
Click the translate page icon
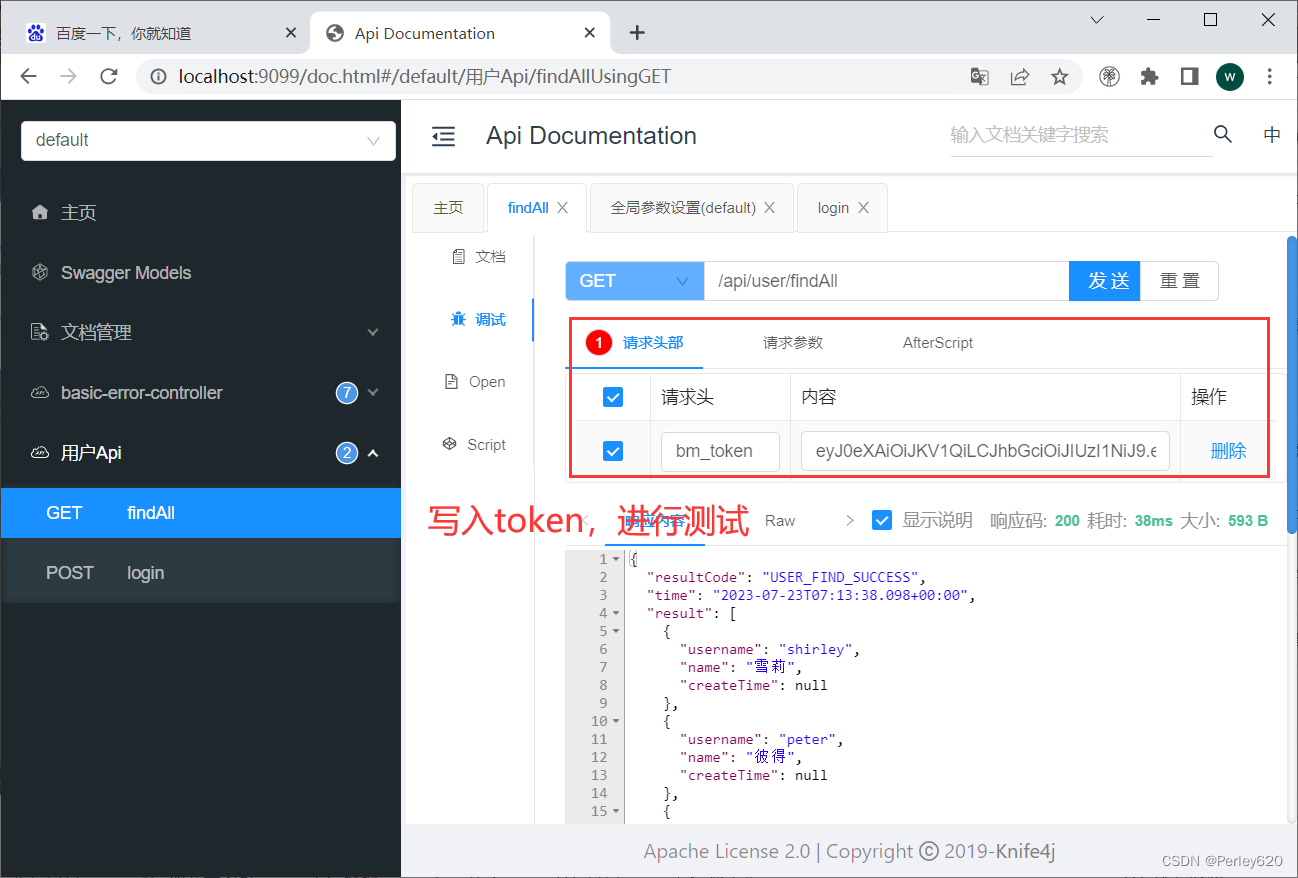980,77
